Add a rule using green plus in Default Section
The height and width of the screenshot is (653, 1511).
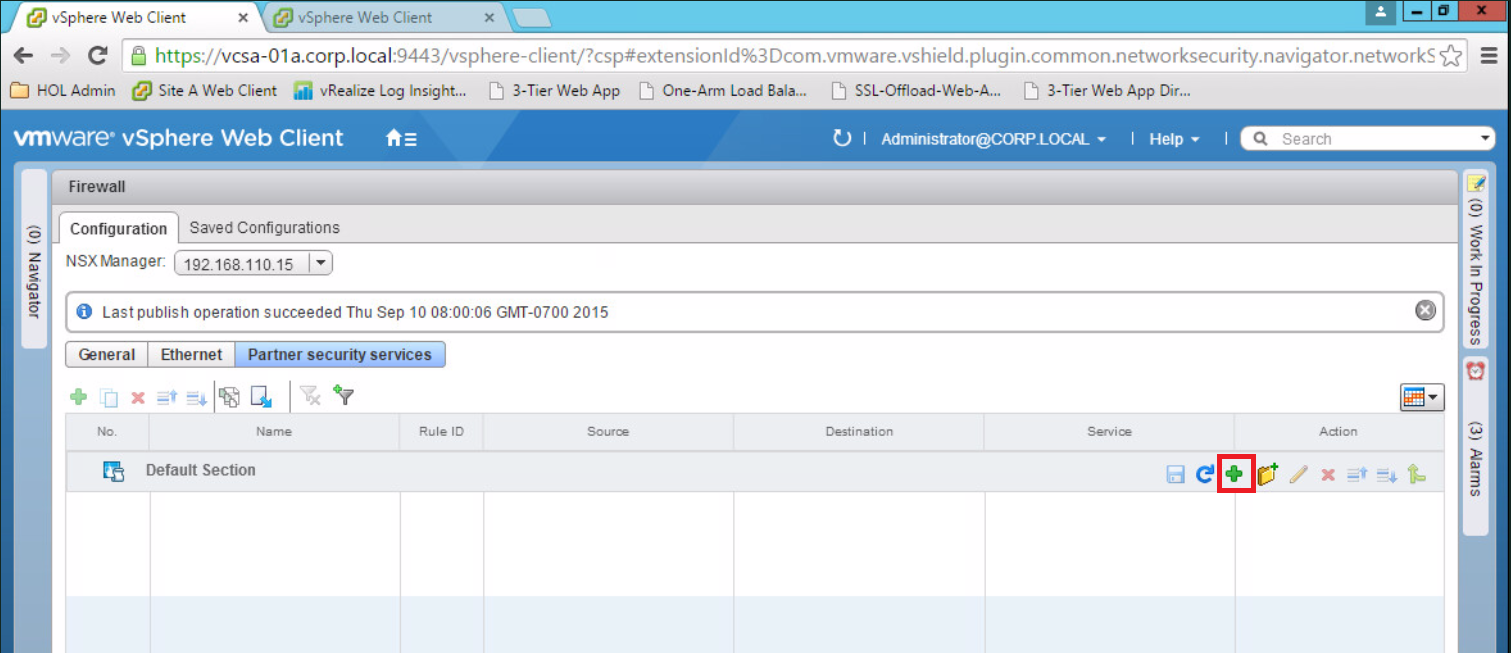point(1235,474)
